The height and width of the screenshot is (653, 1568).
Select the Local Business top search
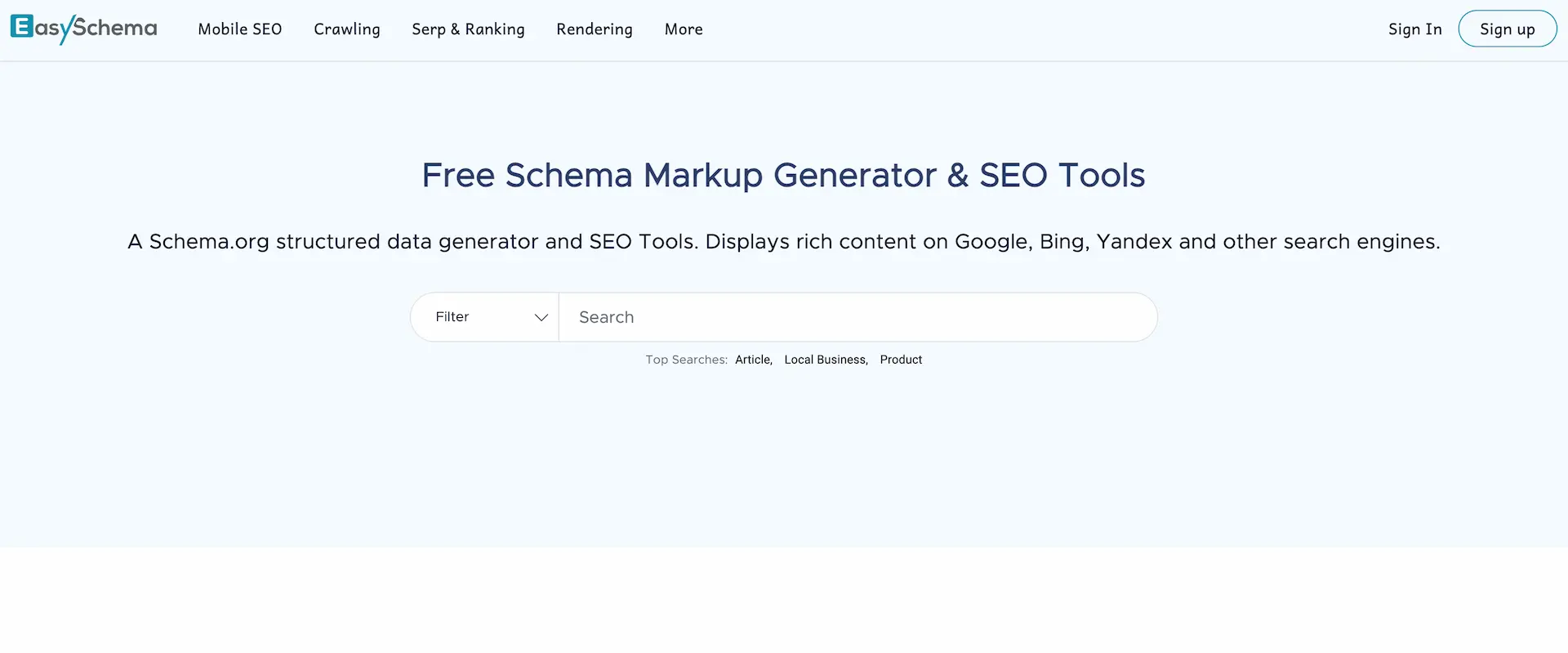(x=826, y=360)
